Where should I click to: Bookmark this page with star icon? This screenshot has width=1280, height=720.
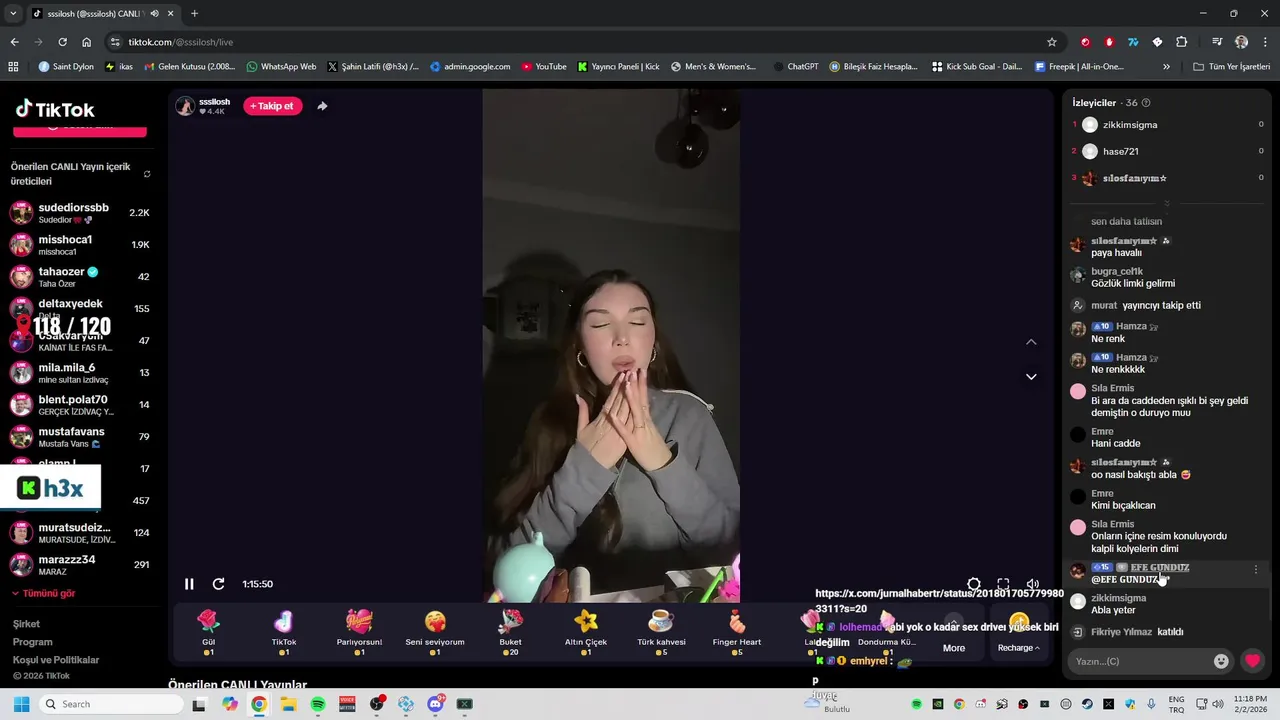click(x=1052, y=42)
